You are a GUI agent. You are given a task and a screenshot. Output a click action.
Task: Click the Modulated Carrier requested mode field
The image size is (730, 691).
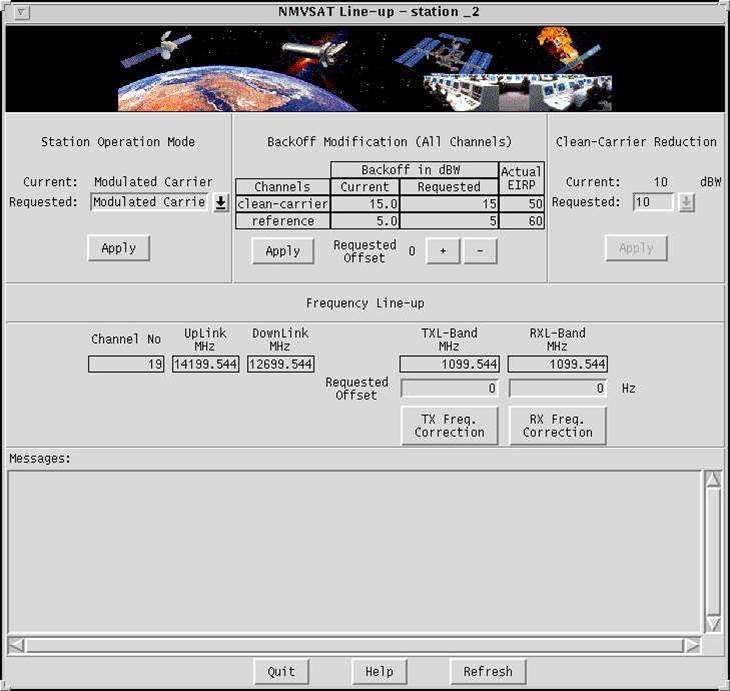149,203
